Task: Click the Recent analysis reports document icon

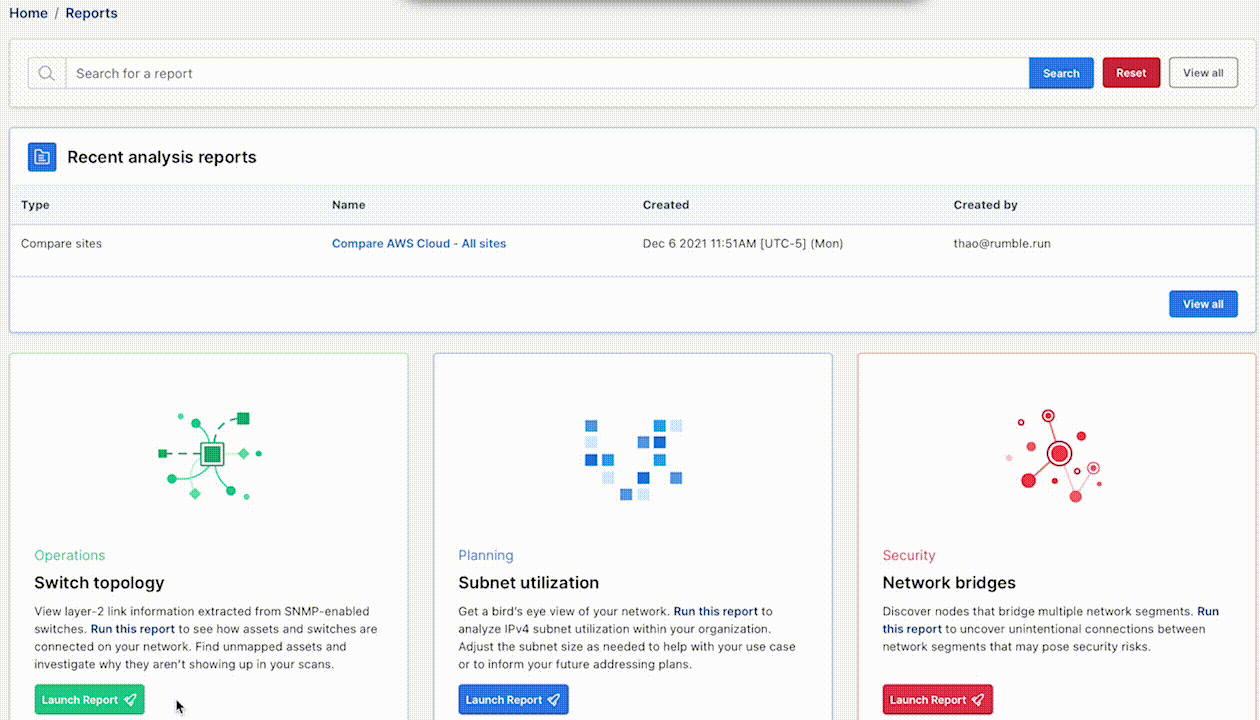Action: pos(42,157)
